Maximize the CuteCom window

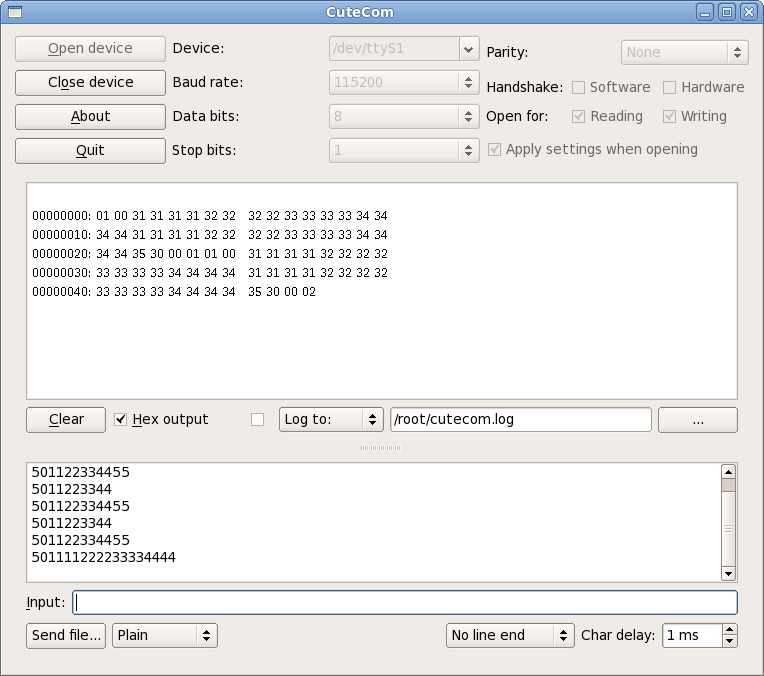point(727,12)
